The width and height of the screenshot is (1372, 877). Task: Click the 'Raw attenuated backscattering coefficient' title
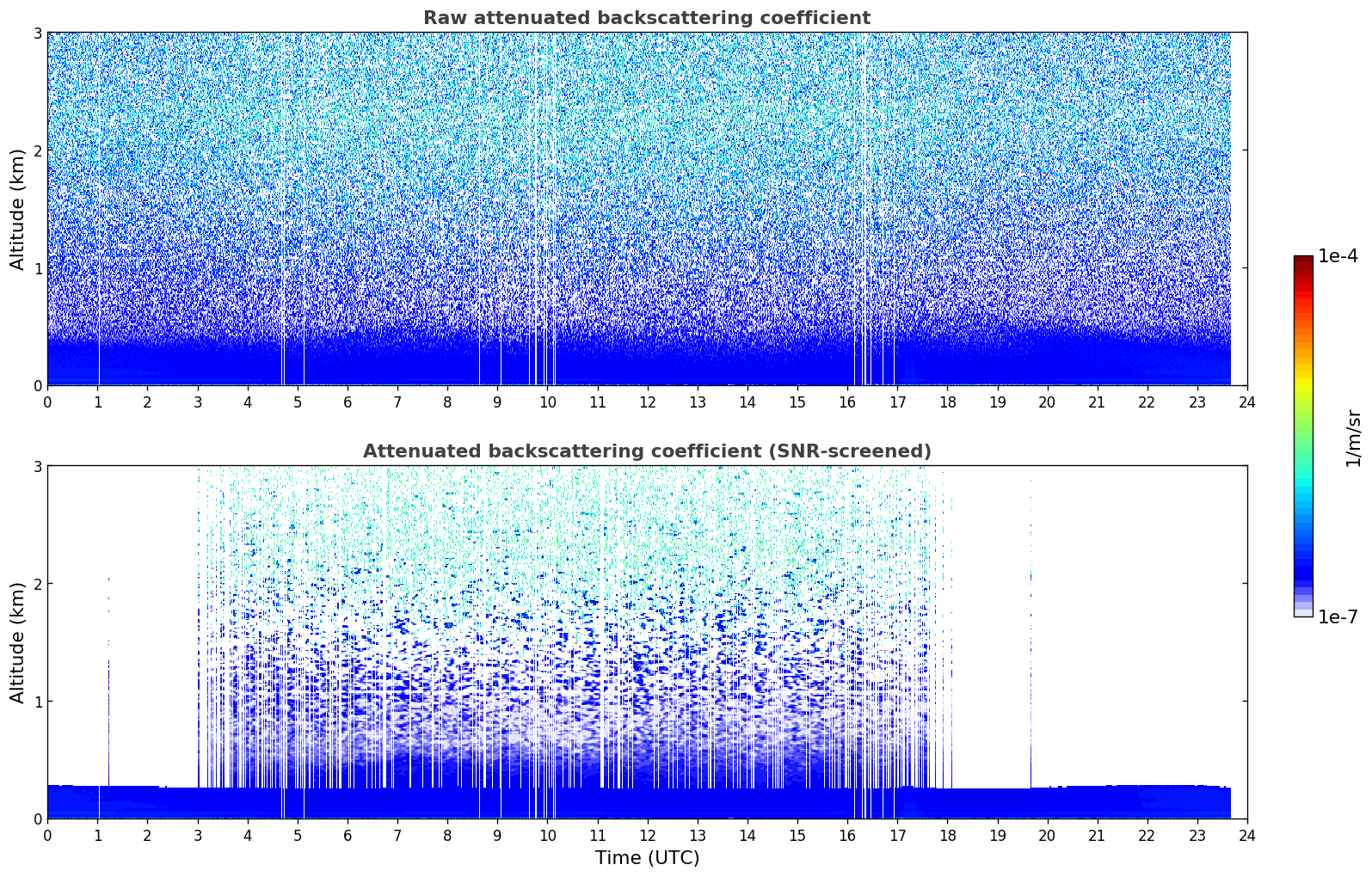click(x=646, y=18)
